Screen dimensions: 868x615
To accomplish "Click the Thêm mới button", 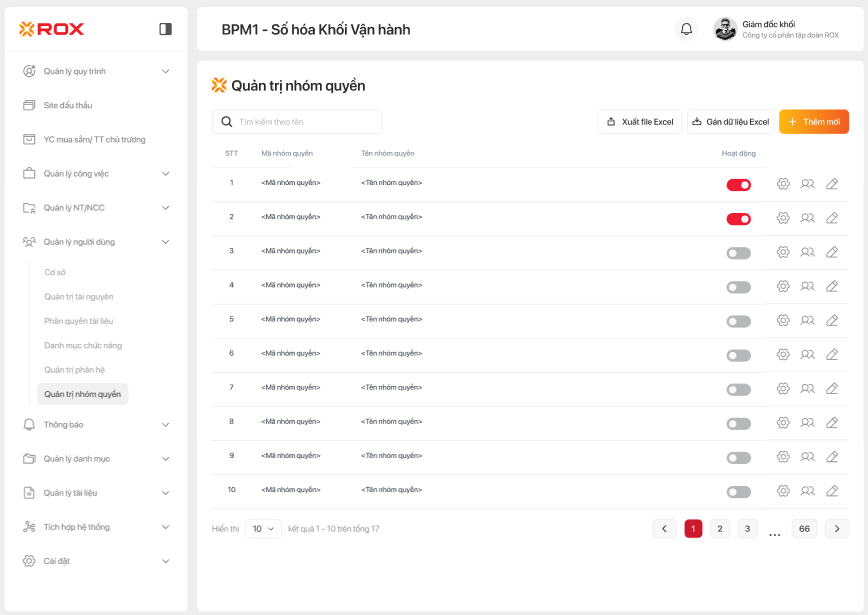I will (813, 122).
